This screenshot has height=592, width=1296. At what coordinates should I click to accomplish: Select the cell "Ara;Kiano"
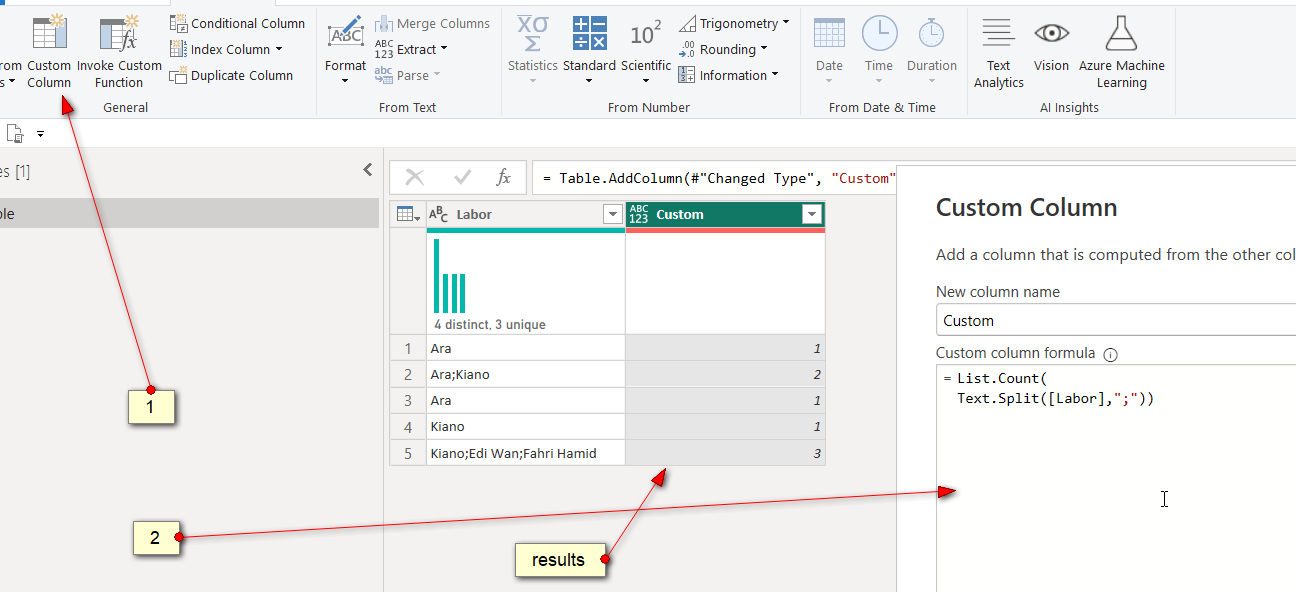tap(526, 374)
